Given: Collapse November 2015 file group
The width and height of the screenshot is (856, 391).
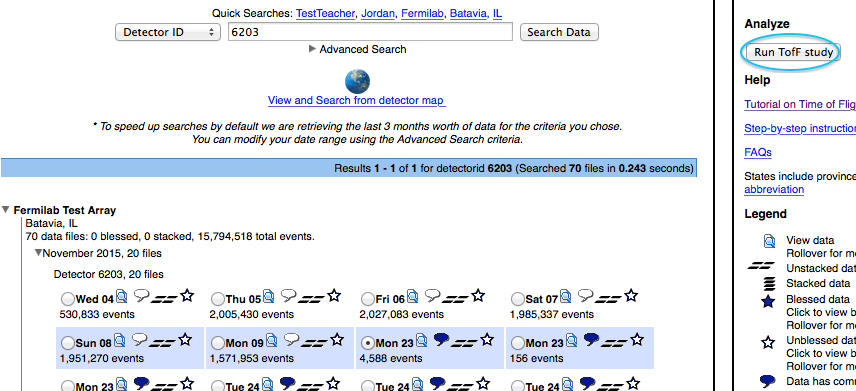Looking at the screenshot, I should [x=38, y=253].
